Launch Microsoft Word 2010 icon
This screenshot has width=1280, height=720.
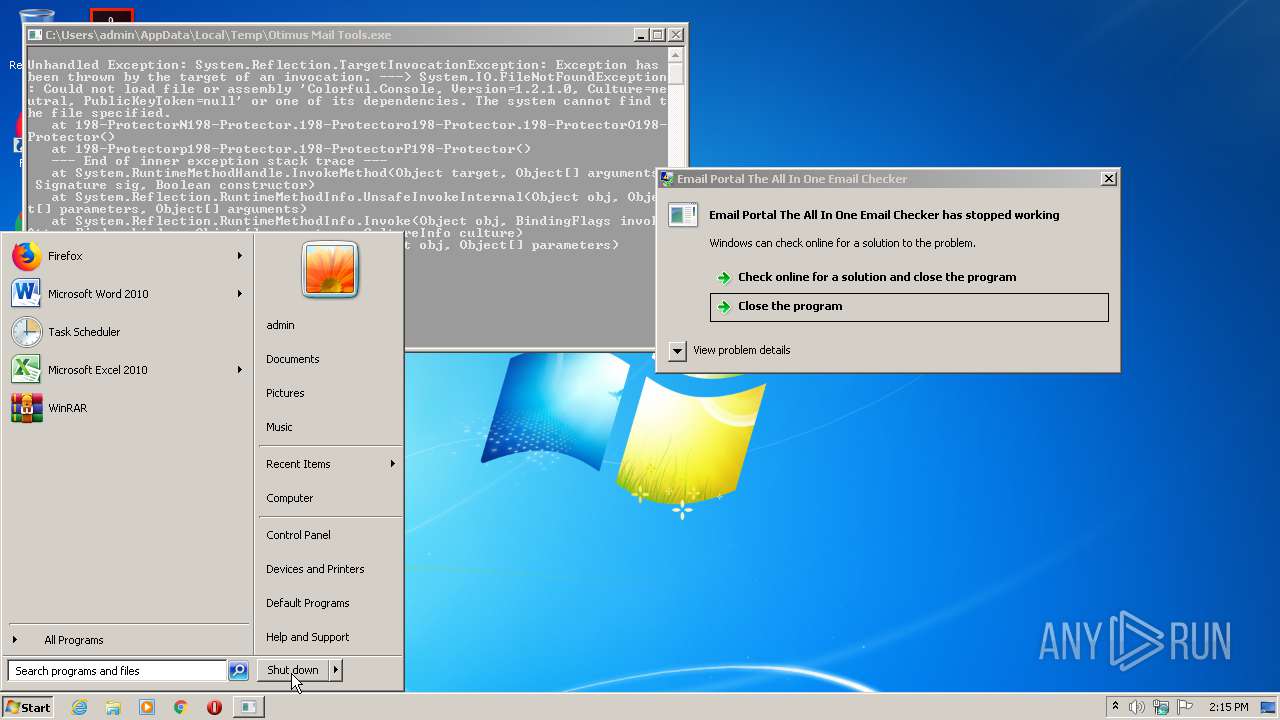coord(26,294)
